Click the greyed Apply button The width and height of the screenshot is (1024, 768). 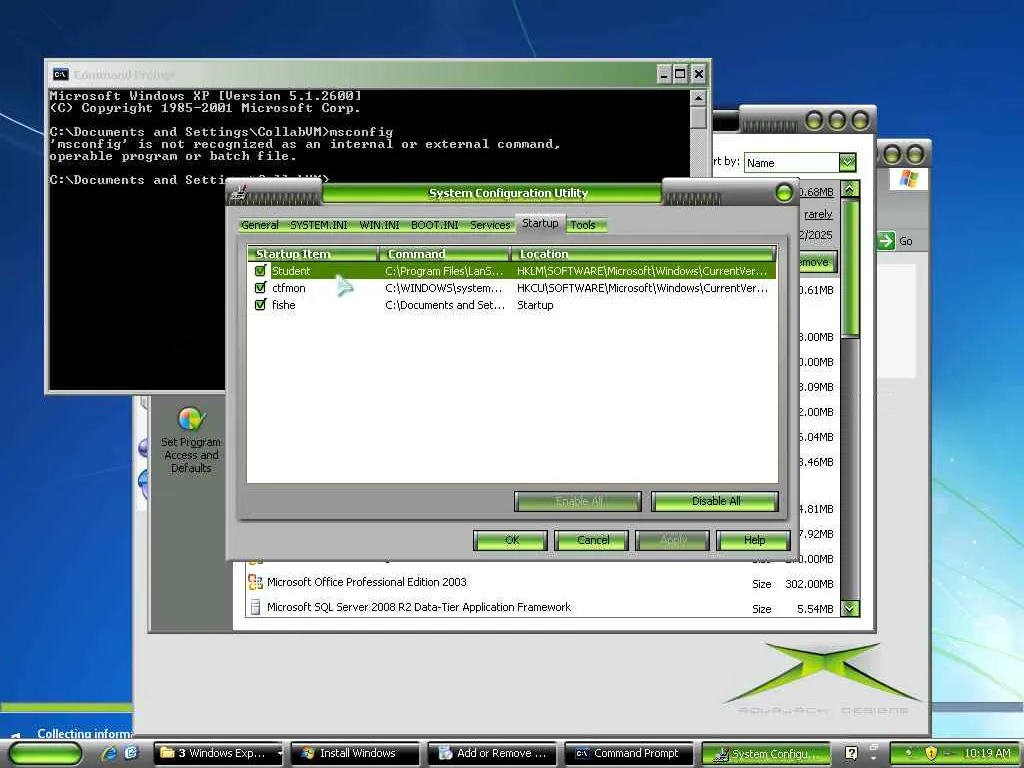pos(673,540)
